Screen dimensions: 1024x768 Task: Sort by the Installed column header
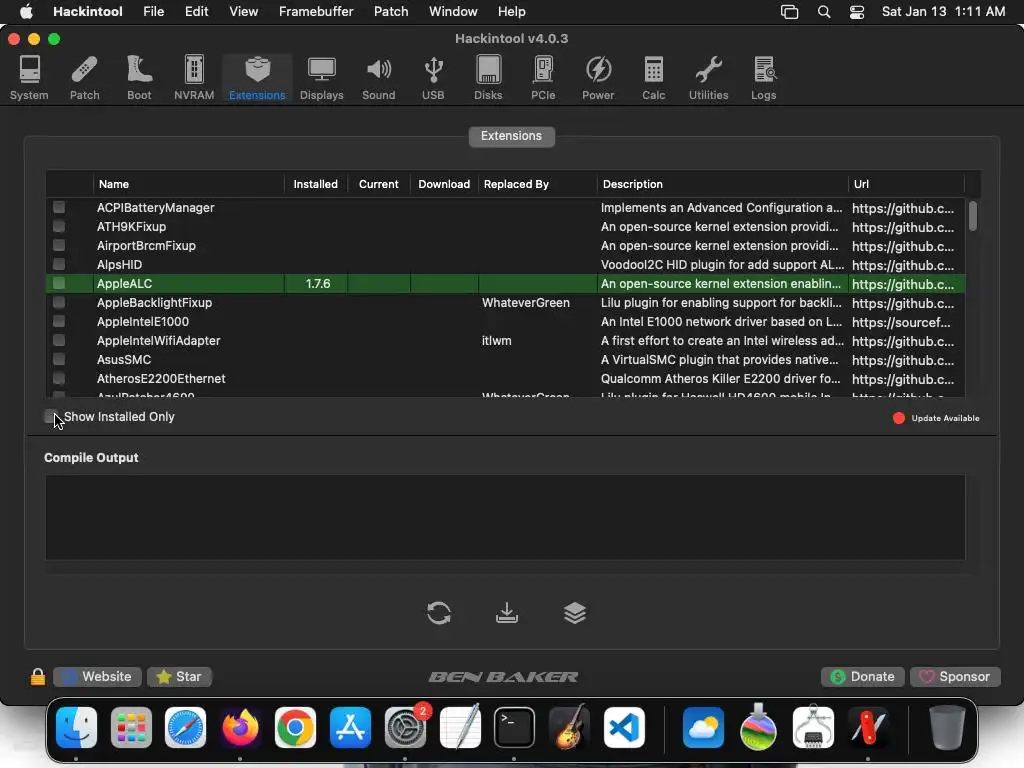pos(315,184)
